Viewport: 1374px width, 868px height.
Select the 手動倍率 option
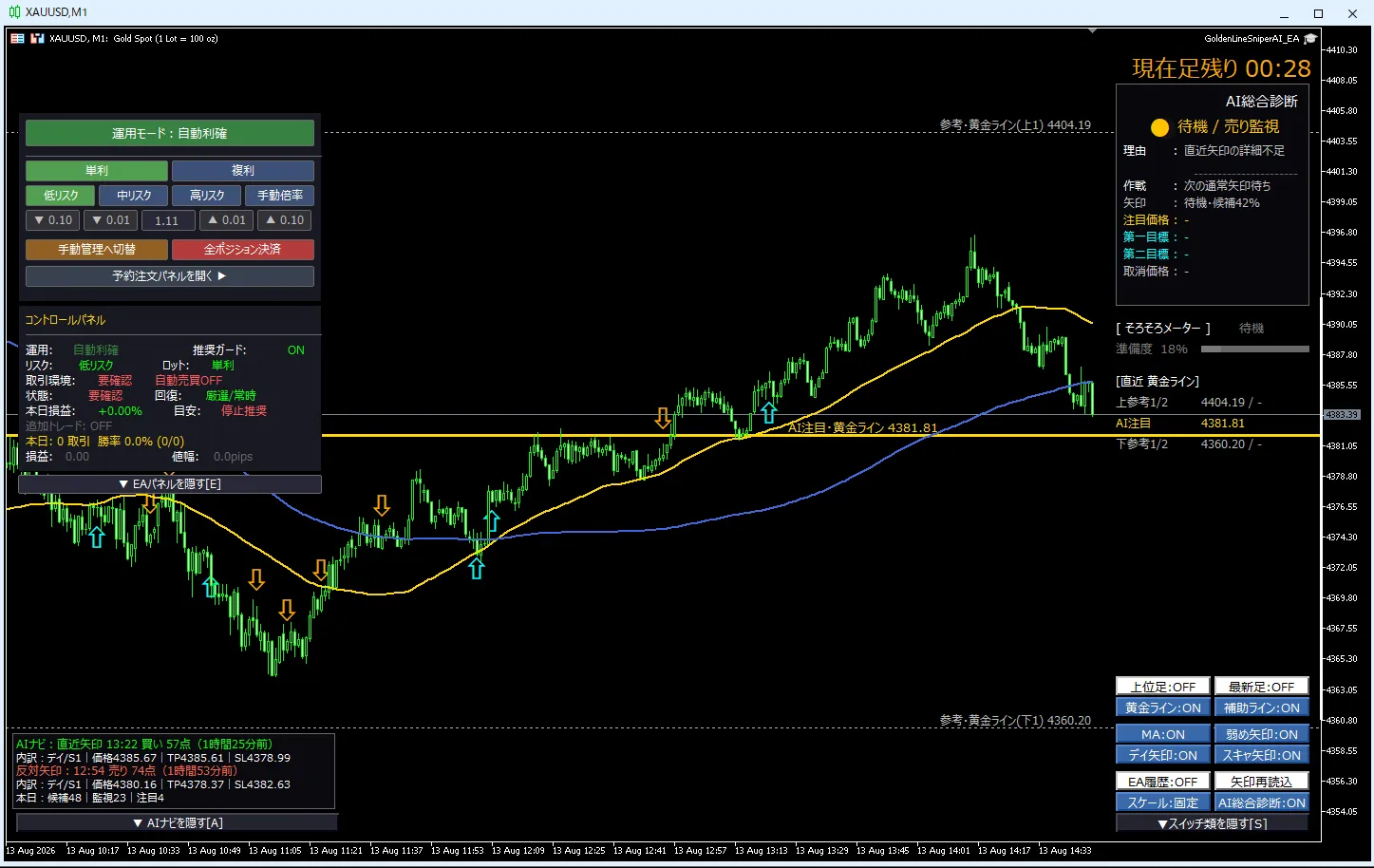click(280, 196)
